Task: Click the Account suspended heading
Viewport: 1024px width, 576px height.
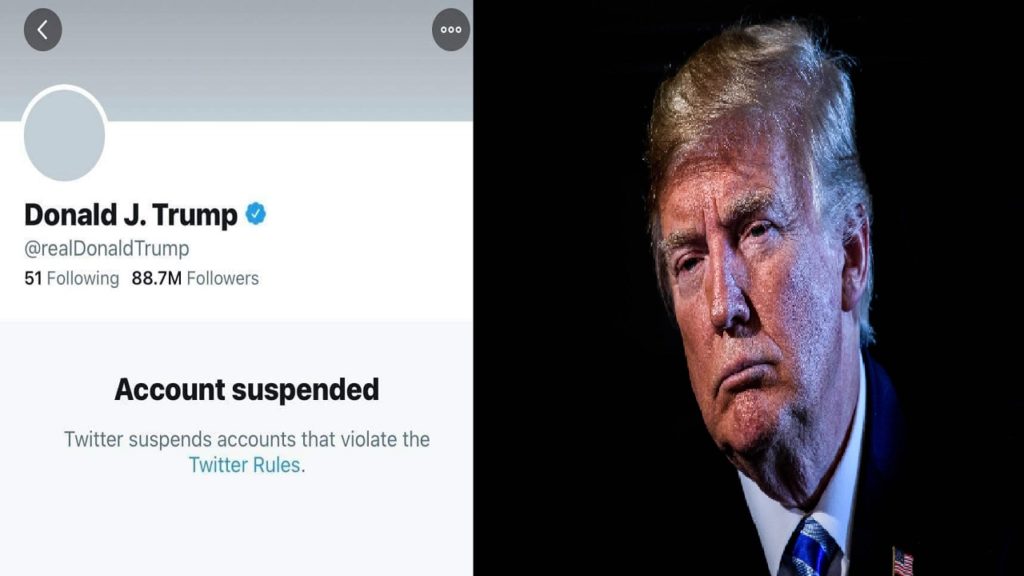Action: pyautogui.click(x=246, y=390)
